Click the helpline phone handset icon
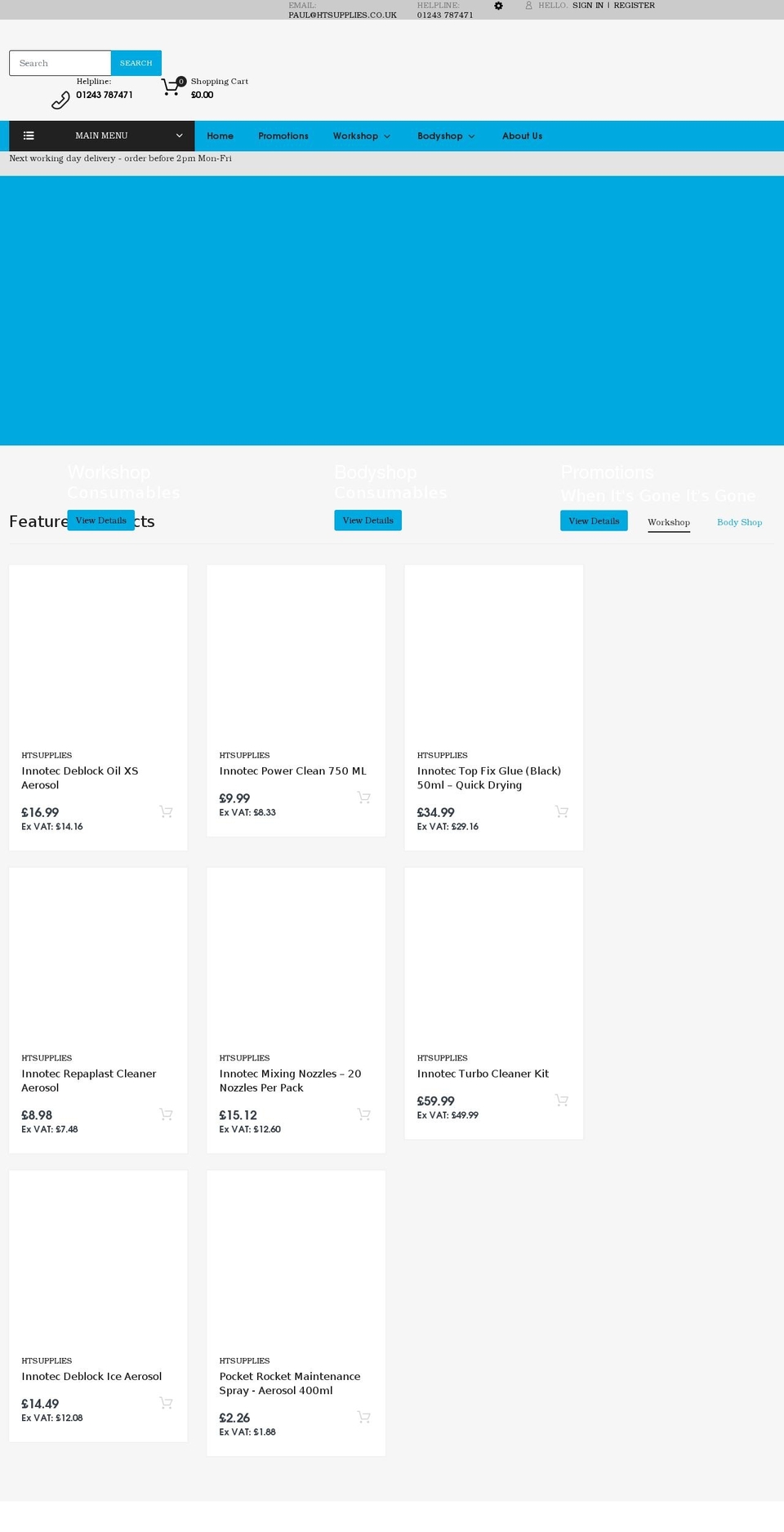This screenshot has width=784, height=1532. (x=61, y=100)
